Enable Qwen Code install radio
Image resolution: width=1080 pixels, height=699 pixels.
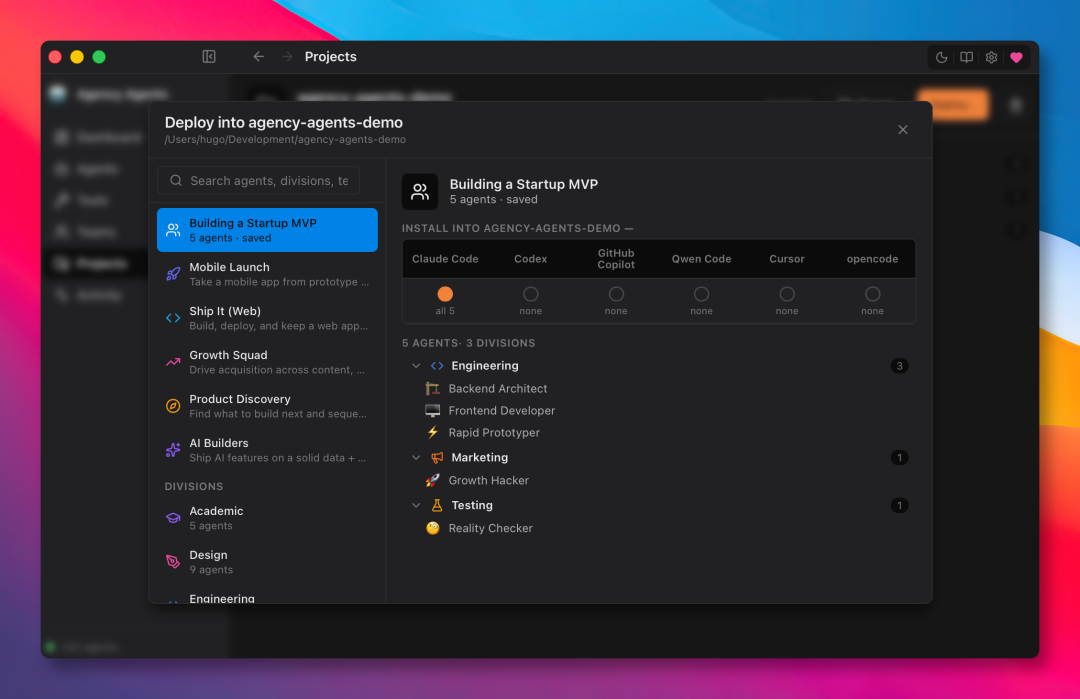701,294
